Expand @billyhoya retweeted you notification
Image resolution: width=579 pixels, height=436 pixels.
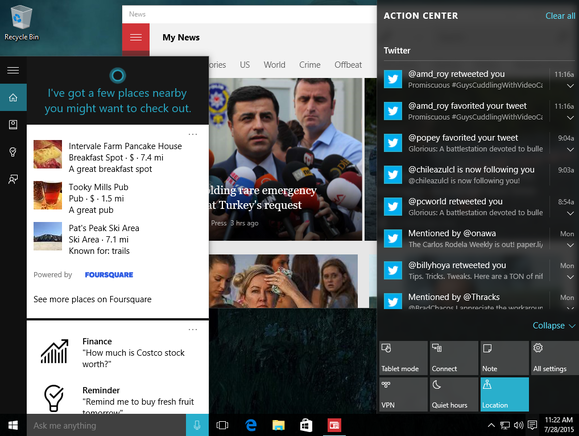coord(570,277)
